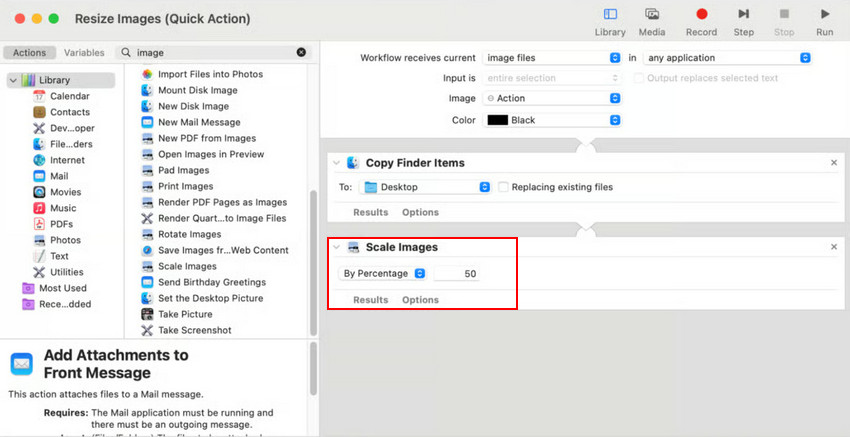850x437 pixels.
Task: Select New PDF from Images action
Action: (x=198, y=138)
